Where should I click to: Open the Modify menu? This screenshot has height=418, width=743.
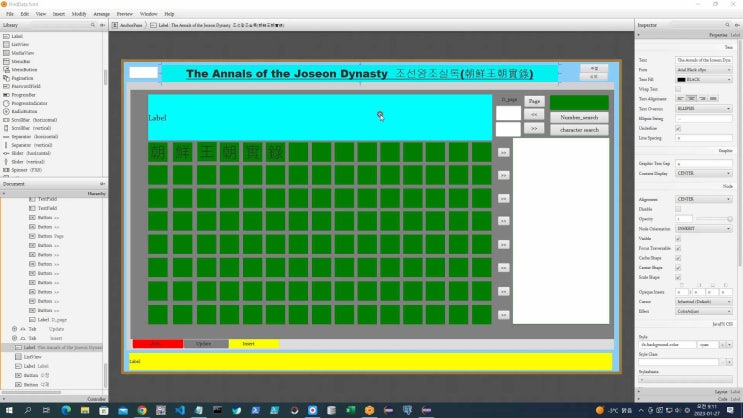(x=79, y=14)
